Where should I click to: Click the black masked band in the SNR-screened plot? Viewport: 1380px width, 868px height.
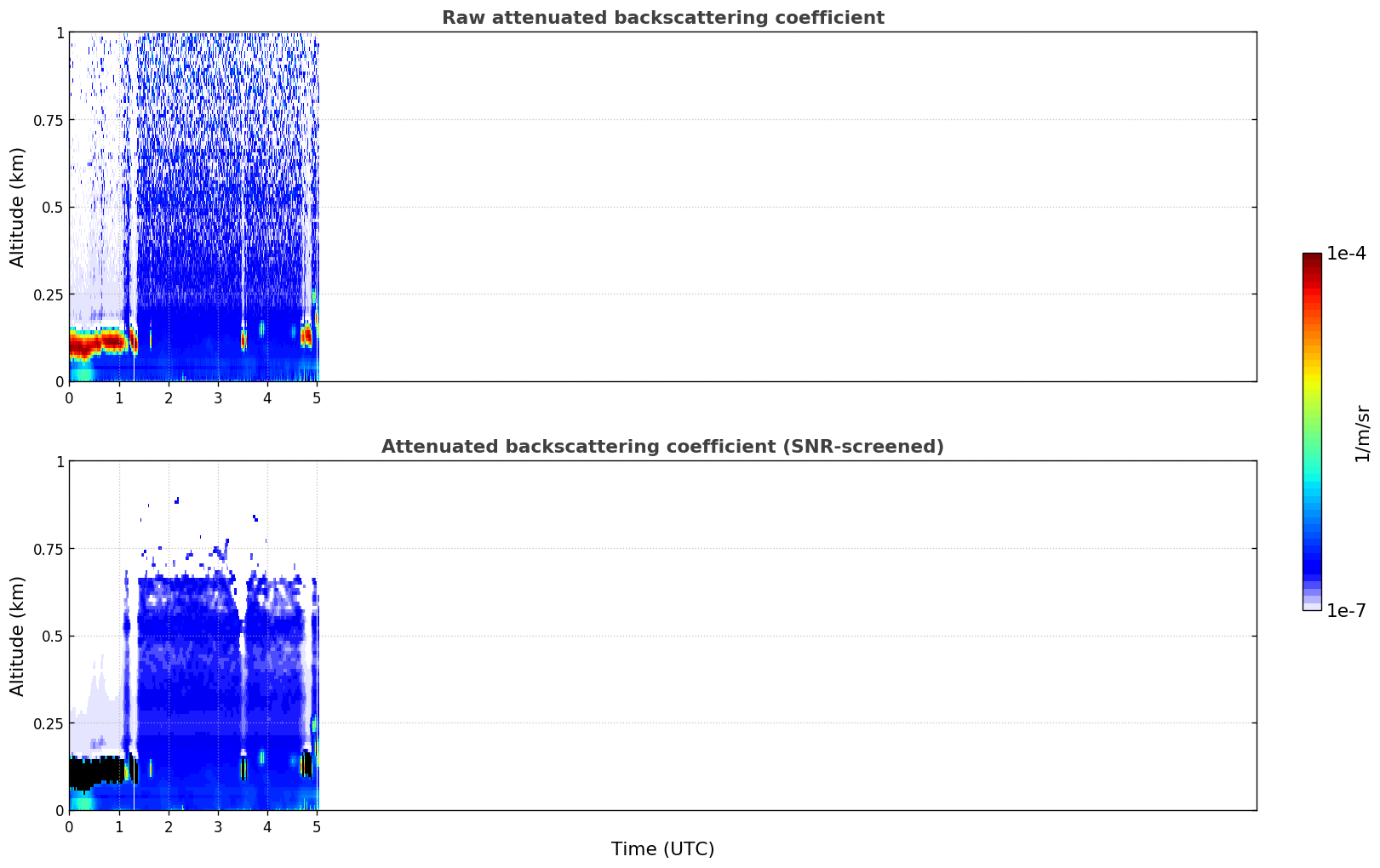pyautogui.click(x=95, y=773)
